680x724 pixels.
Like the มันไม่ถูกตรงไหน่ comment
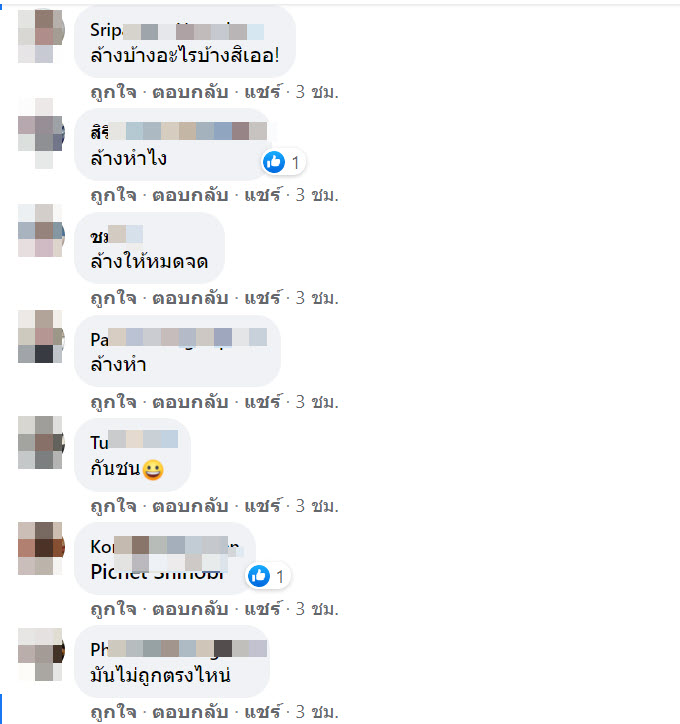point(114,712)
